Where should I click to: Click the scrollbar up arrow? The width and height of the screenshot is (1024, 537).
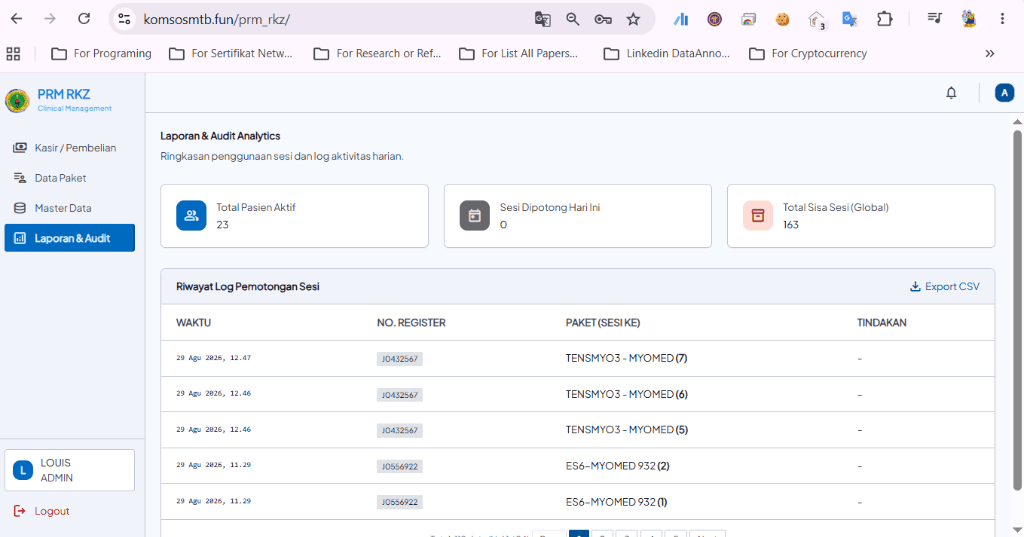1017,122
